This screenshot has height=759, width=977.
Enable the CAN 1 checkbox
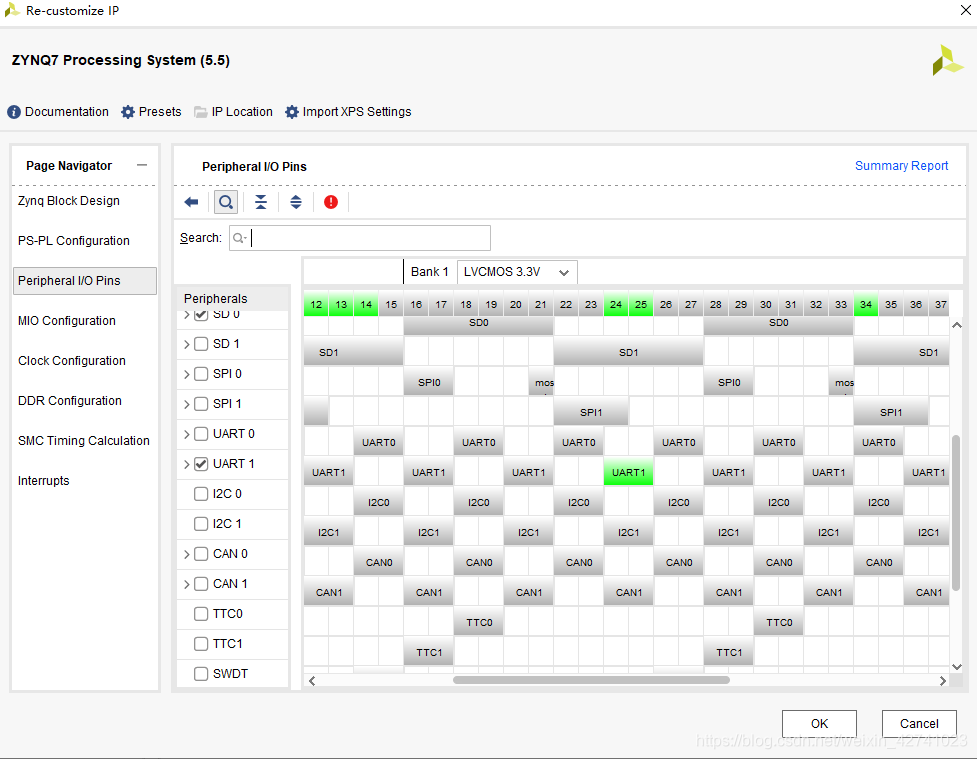pos(201,584)
